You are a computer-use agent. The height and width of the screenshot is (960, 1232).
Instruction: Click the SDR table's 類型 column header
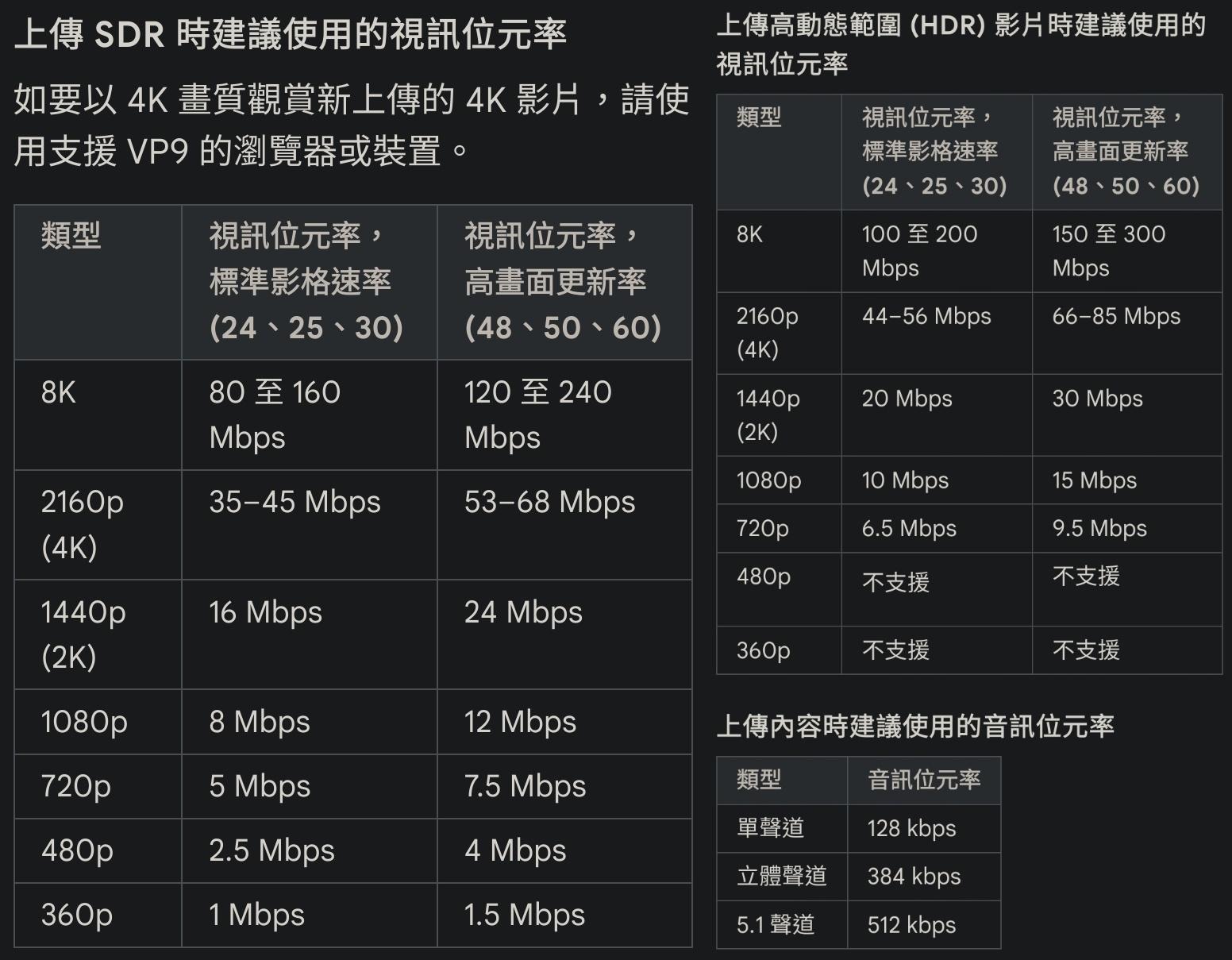tap(71, 236)
